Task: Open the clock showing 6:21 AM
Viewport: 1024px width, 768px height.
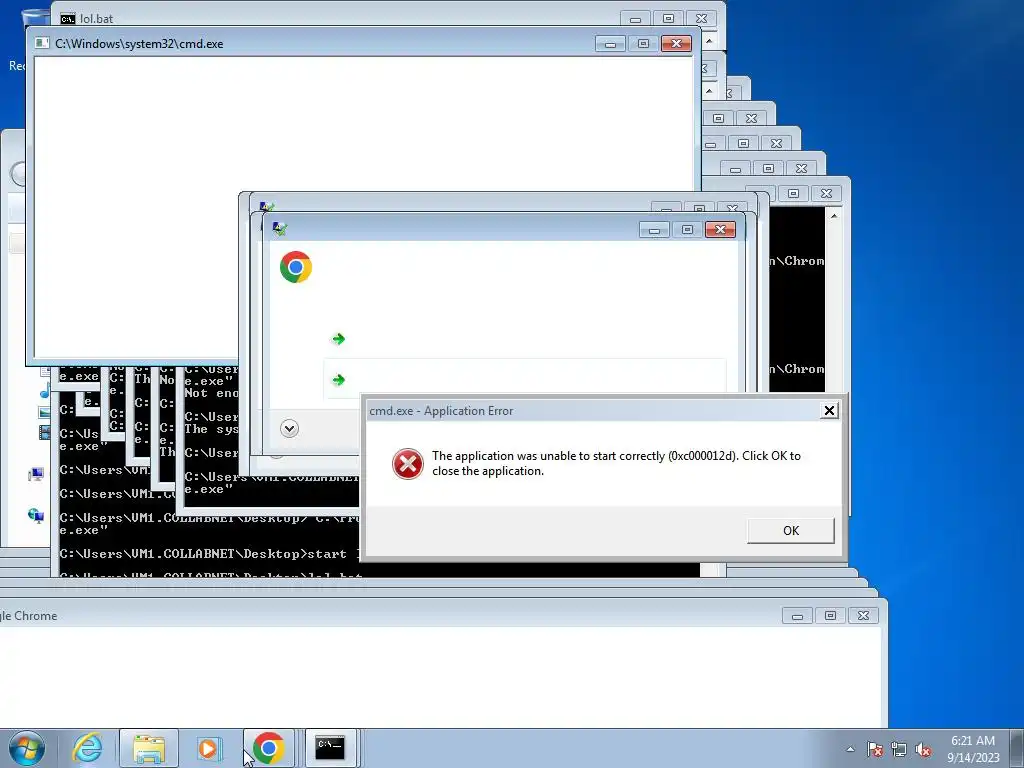Action: [x=972, y=741]
